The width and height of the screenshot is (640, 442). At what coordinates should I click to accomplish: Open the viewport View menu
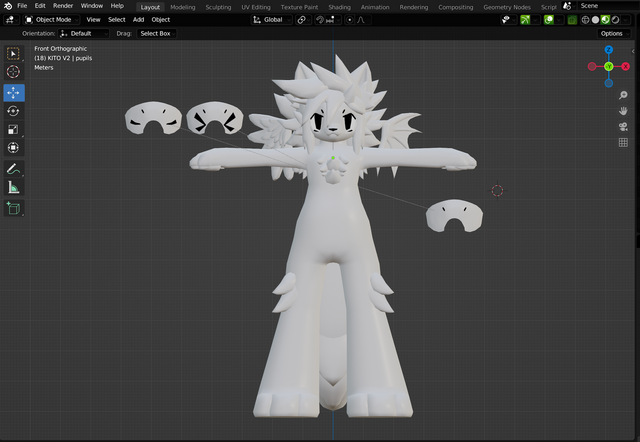(93, 20)
